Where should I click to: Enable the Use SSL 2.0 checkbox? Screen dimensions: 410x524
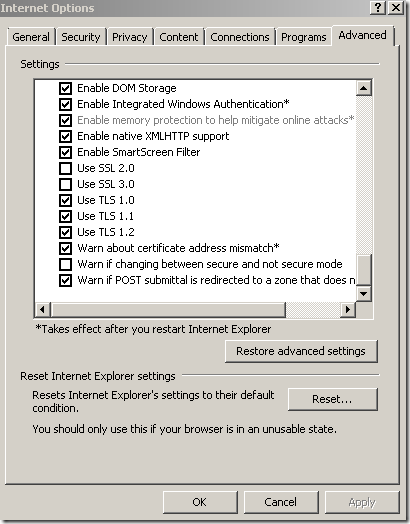point(65,168)
